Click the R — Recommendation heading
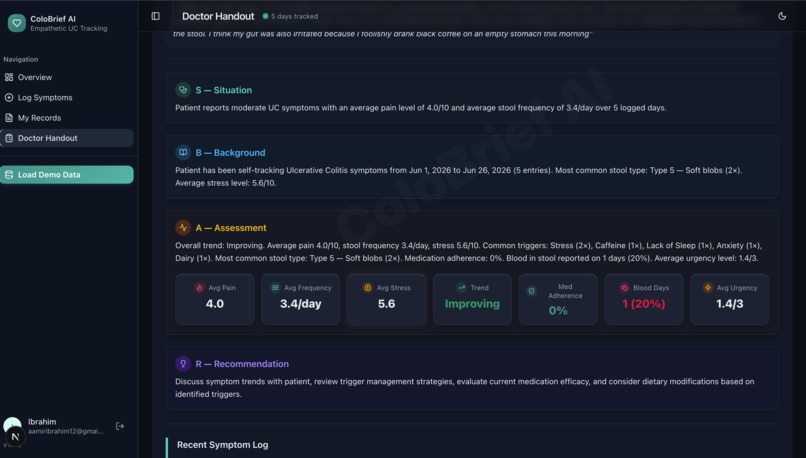 242,364
